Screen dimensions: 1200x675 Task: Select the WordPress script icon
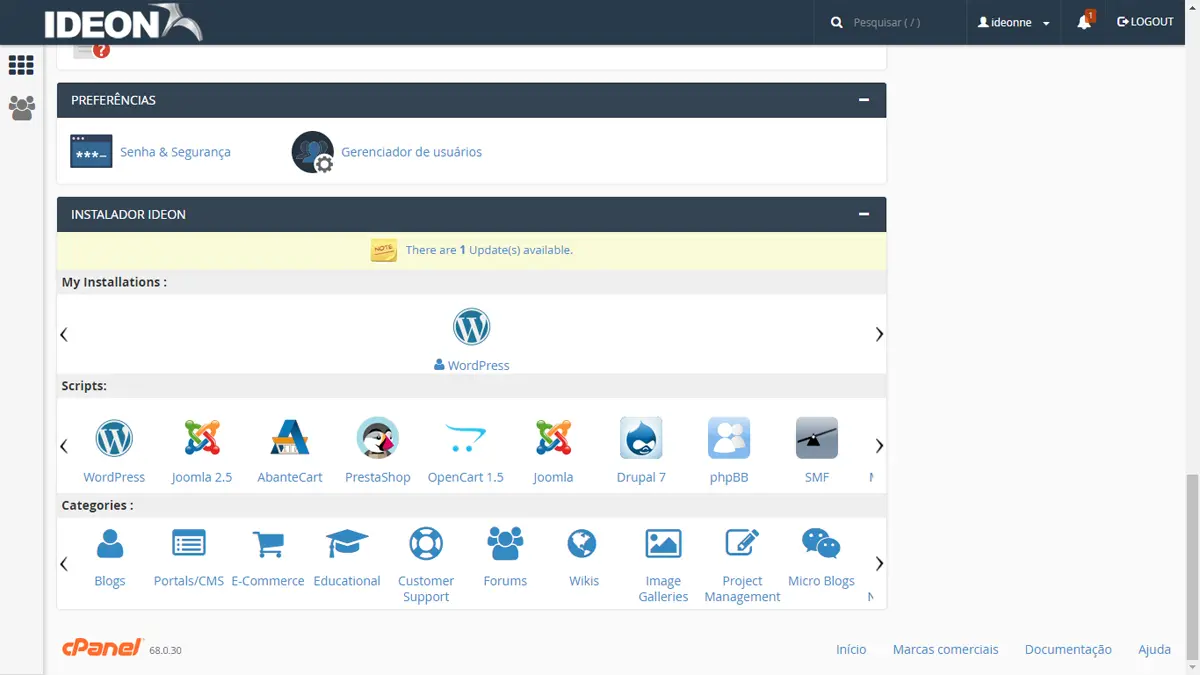114,439
